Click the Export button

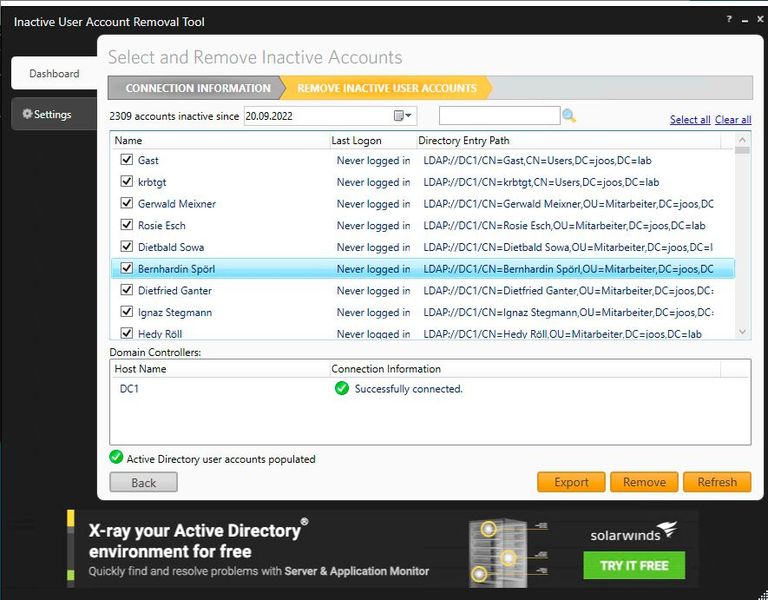point(571,482)
